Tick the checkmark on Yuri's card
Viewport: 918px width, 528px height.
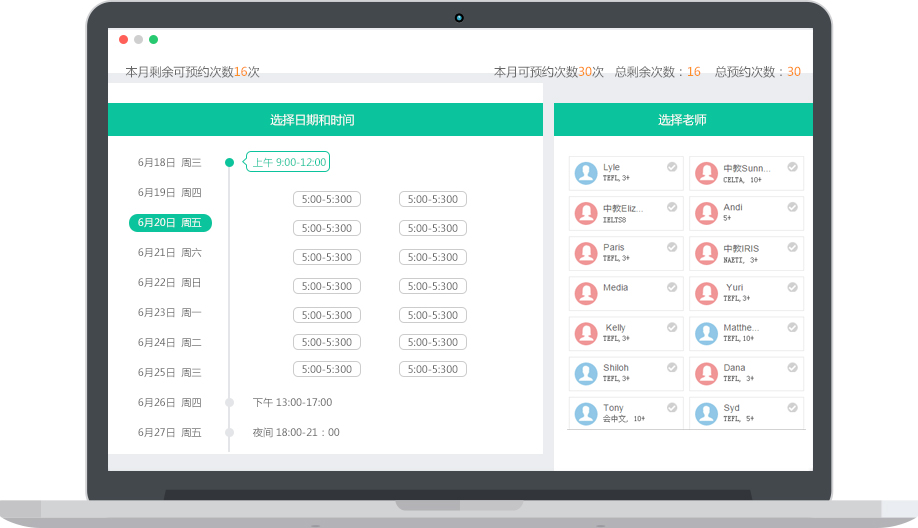click(792, 287)
